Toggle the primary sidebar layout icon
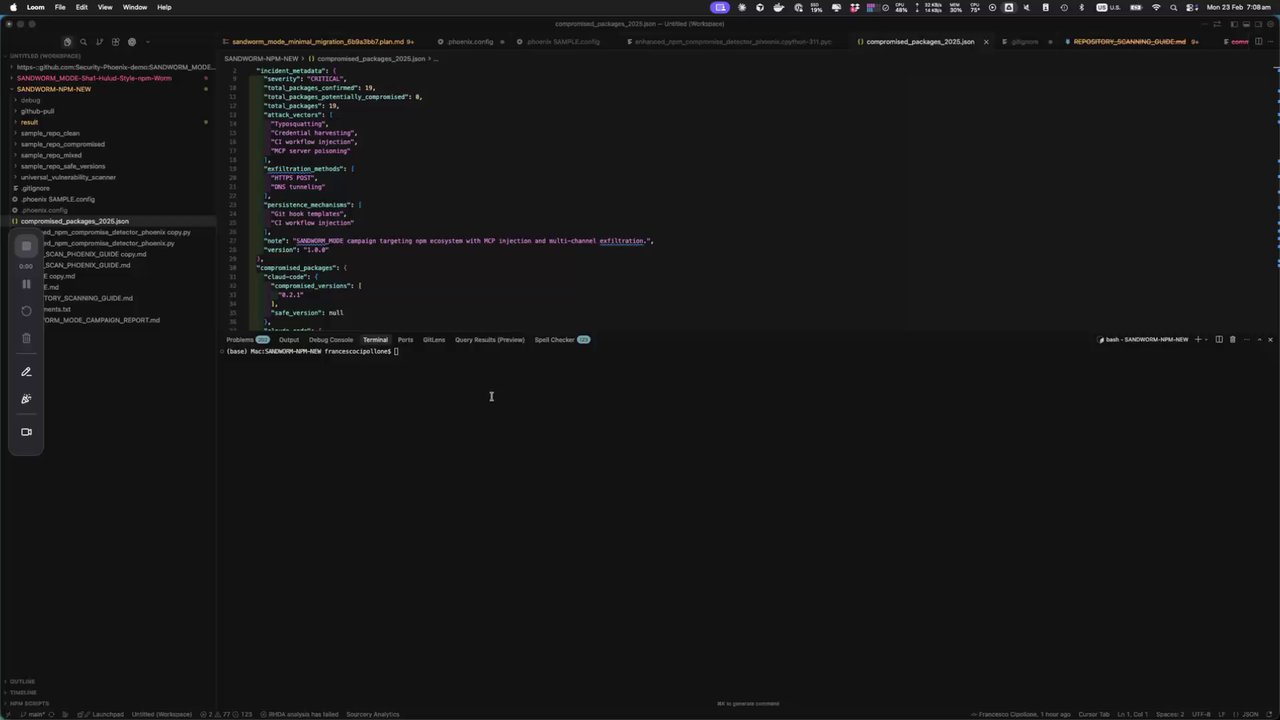1280x720 pixels. click(x=1233, y=24)
